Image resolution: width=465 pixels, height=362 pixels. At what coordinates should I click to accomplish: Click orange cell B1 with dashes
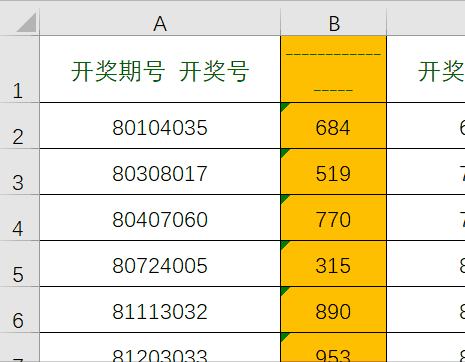pyautogui.click(x=334, y=69)
